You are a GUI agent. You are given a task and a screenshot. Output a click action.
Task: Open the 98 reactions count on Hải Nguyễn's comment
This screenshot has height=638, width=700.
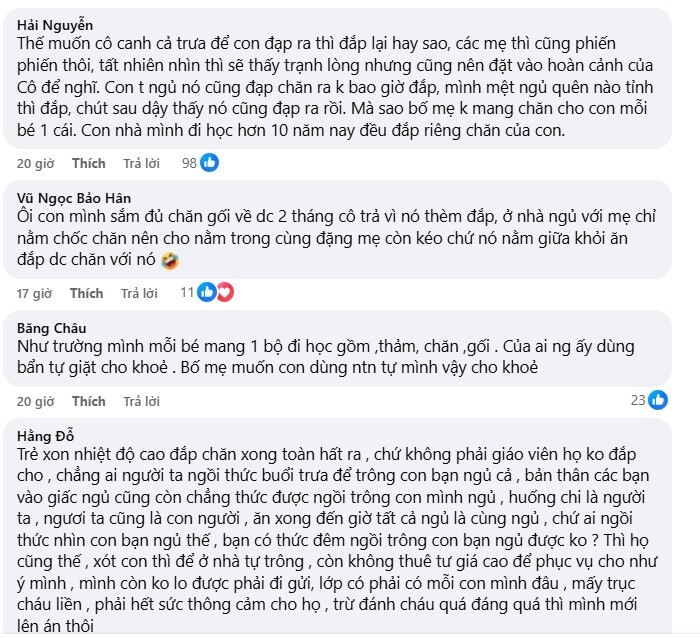[x=190, y=162]
